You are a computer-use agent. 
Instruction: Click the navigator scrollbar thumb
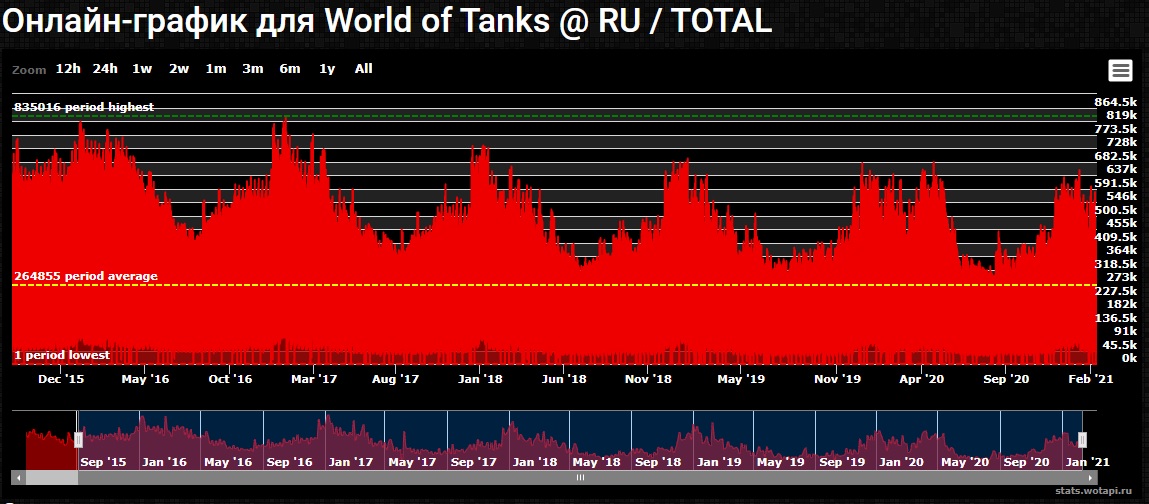tap(580, 478)
